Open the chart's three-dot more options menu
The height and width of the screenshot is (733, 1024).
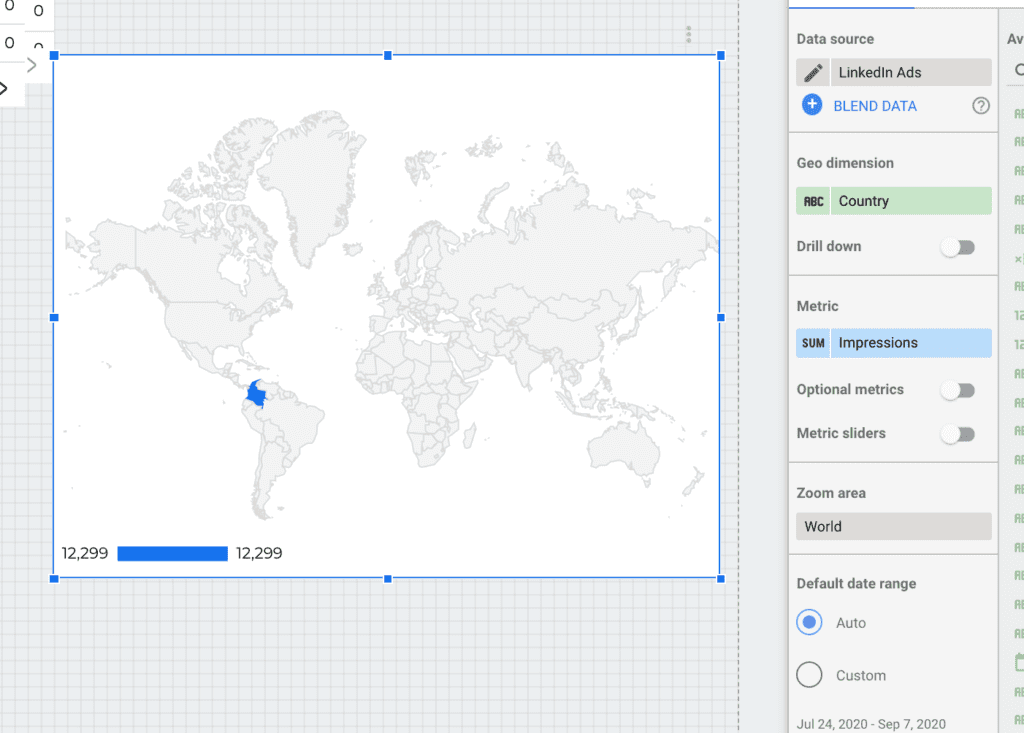point(688,35)
